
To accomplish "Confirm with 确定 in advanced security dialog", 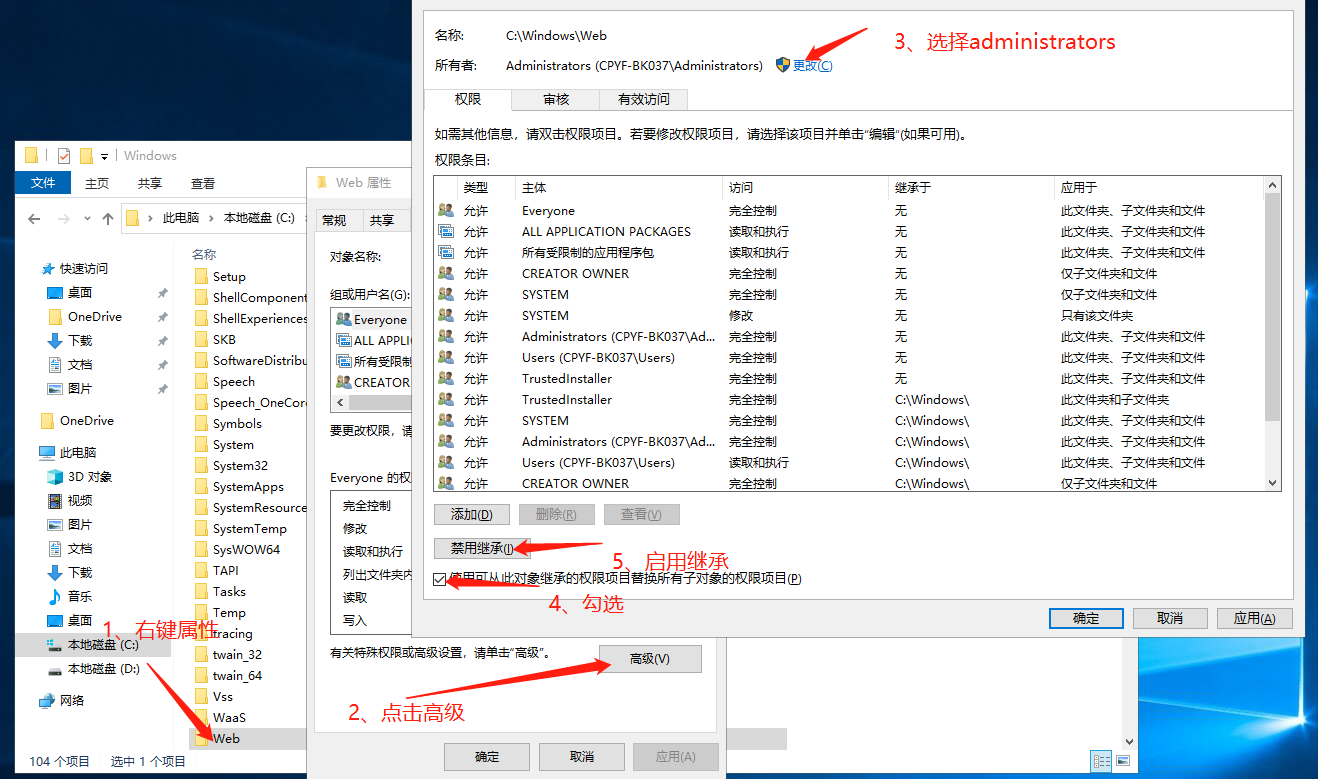I will (1086, 618).
